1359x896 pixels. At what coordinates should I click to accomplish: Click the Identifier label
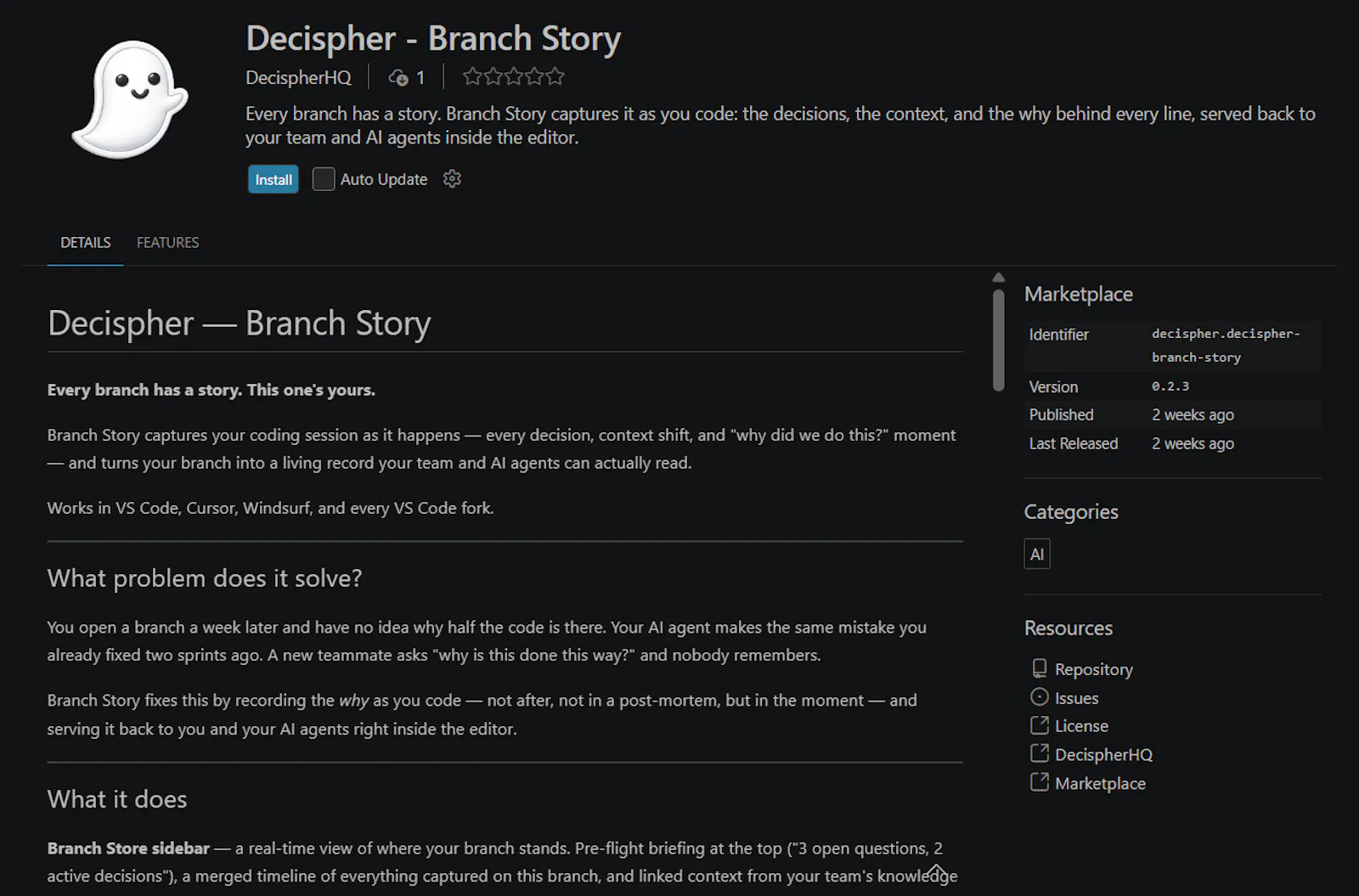click(1058, 335)
